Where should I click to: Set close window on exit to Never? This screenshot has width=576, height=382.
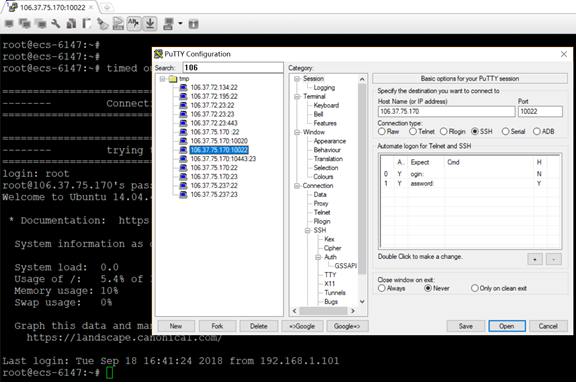(428, 288)
